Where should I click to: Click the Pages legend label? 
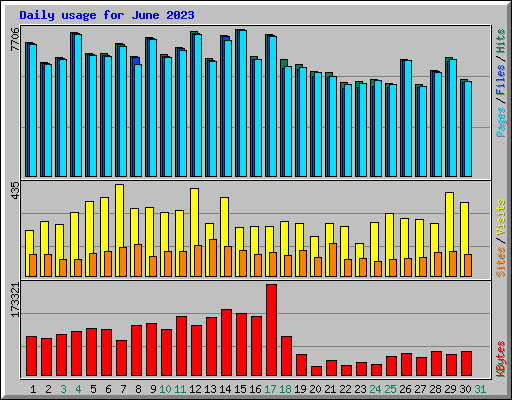point(500,122)
